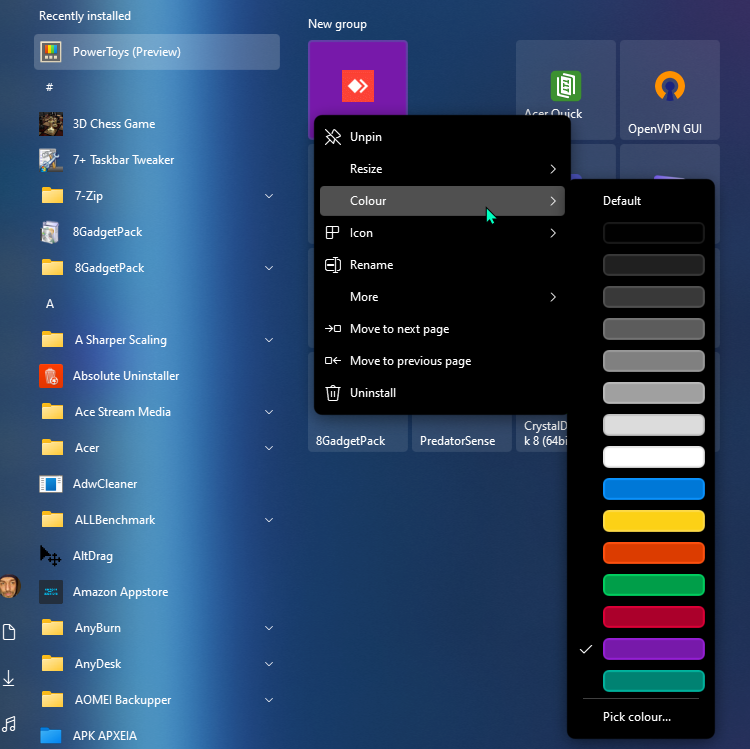750x749 pixels.
Task: Click the Rename icon in context menu
Action: (x=333, y=265)
